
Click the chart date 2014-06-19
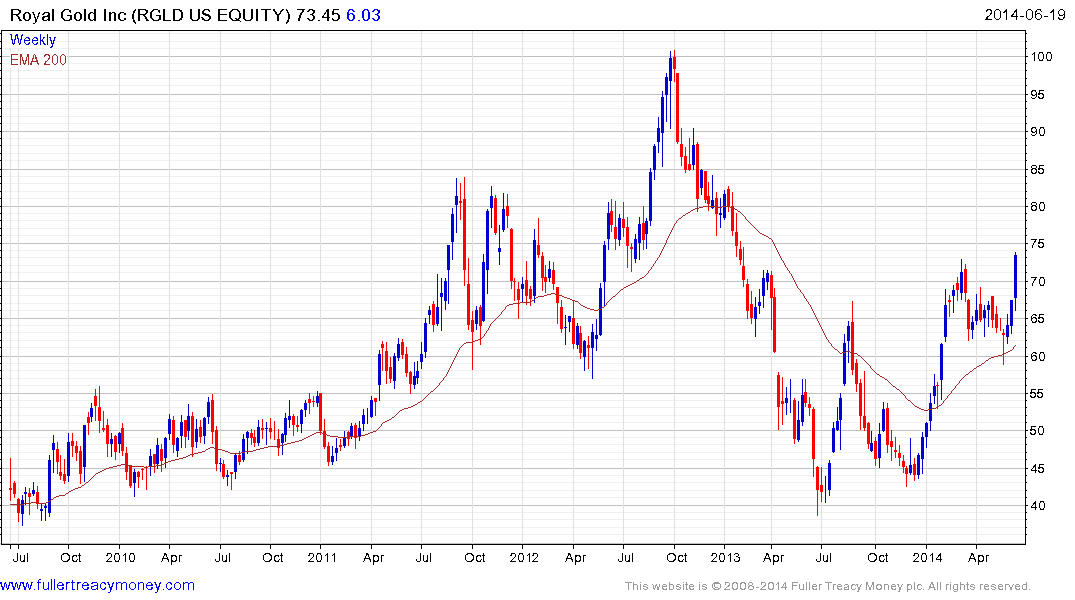point(1024,14)
